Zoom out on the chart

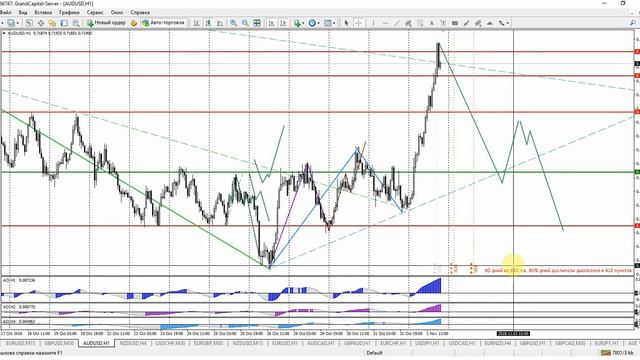pos(245,23)
